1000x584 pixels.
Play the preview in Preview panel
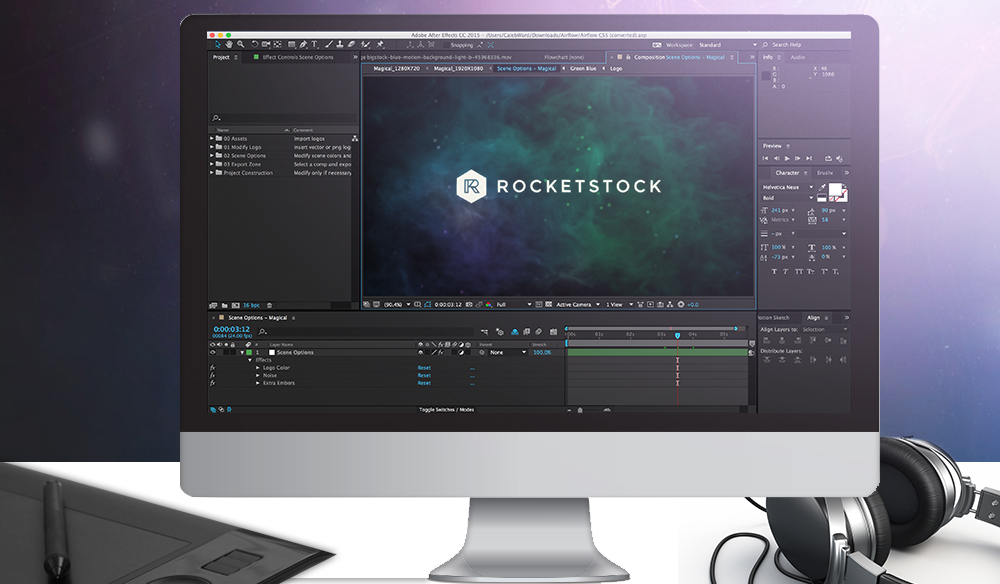point(787,159)
